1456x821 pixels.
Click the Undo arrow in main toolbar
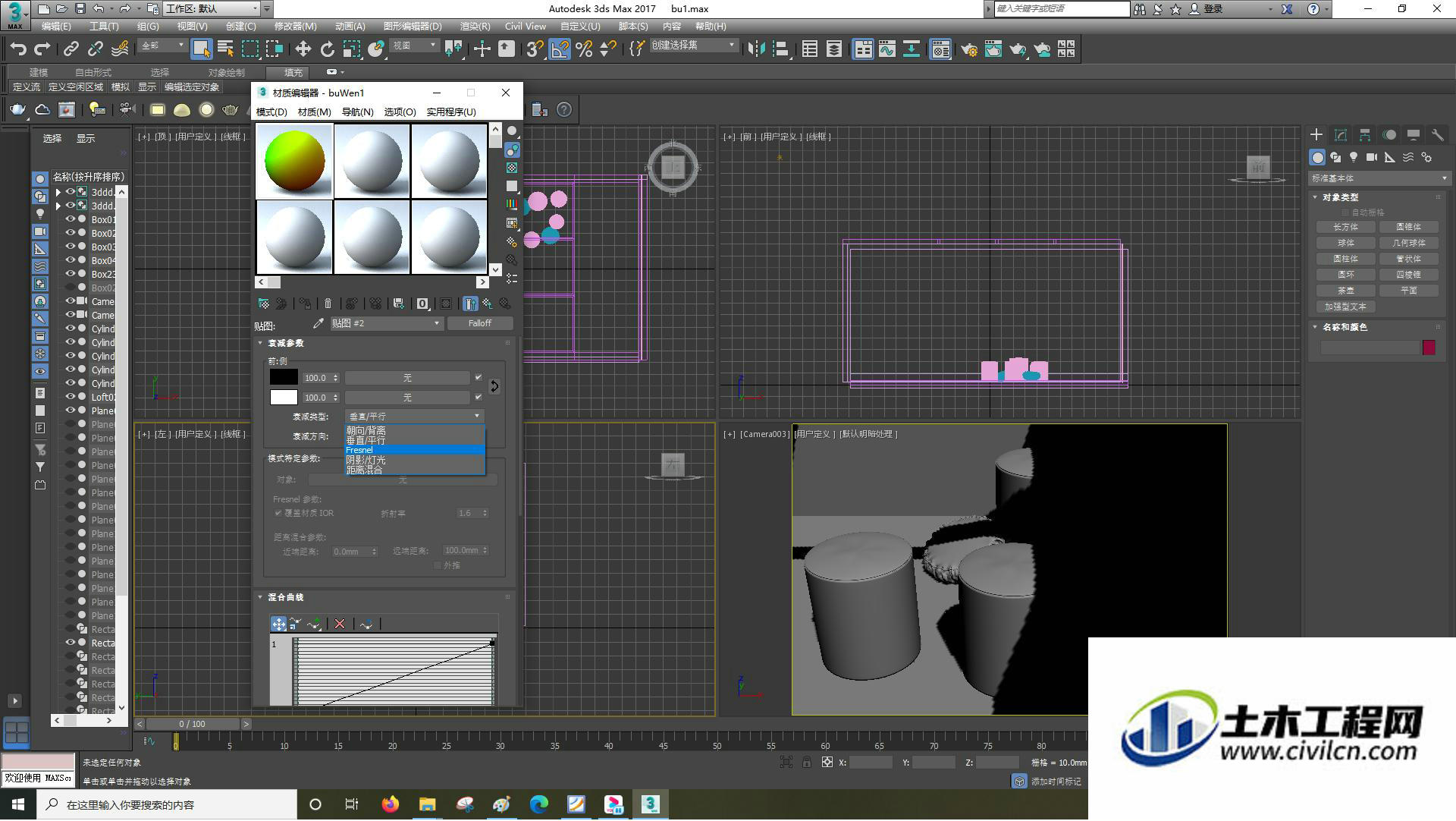[x=18, y=49]
